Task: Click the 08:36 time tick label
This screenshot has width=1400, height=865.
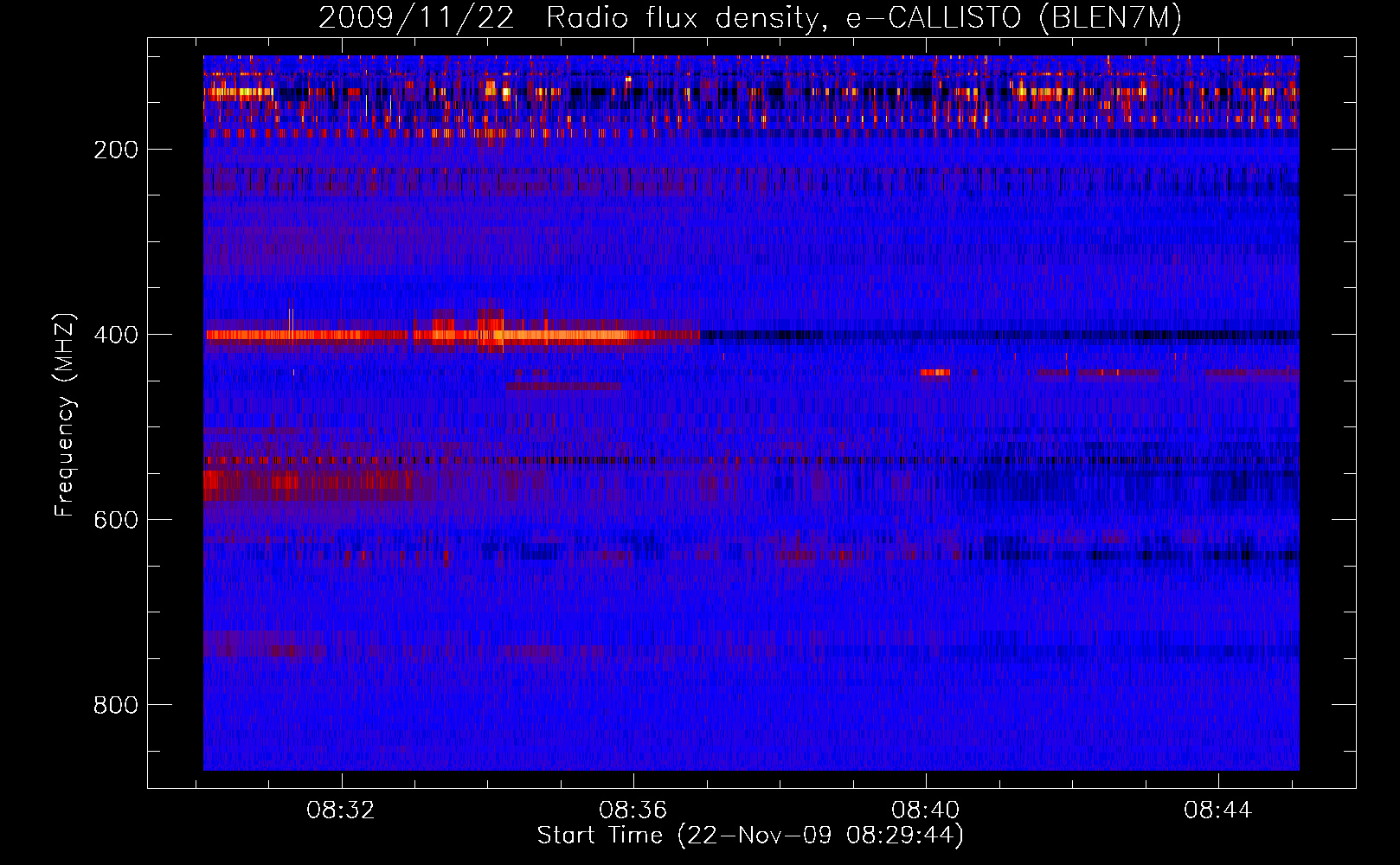Action: click(x=633, y=811)
